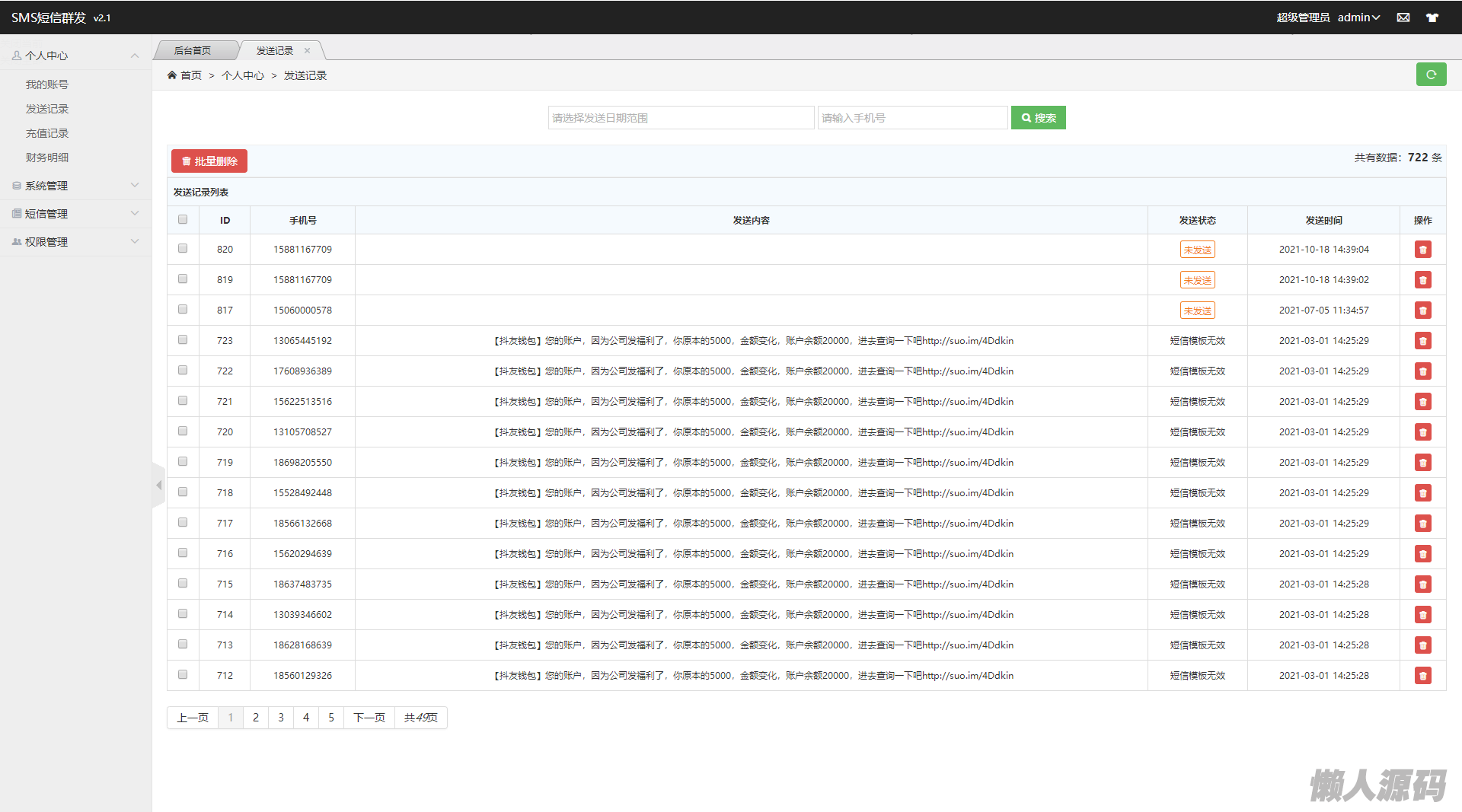Switch to the 后台首页 tab

pos(193,51)
